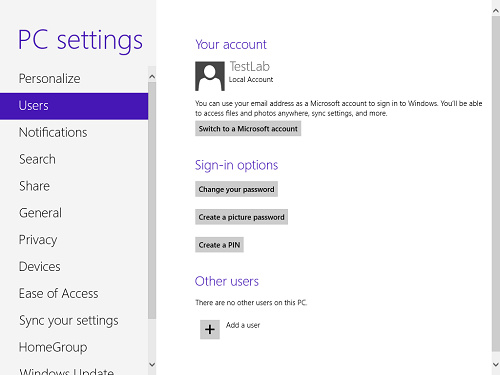This screenshot has height=375, width=500.
Task: Click the sidebar scrollbar thumb
Action: [x=152, y=200]
